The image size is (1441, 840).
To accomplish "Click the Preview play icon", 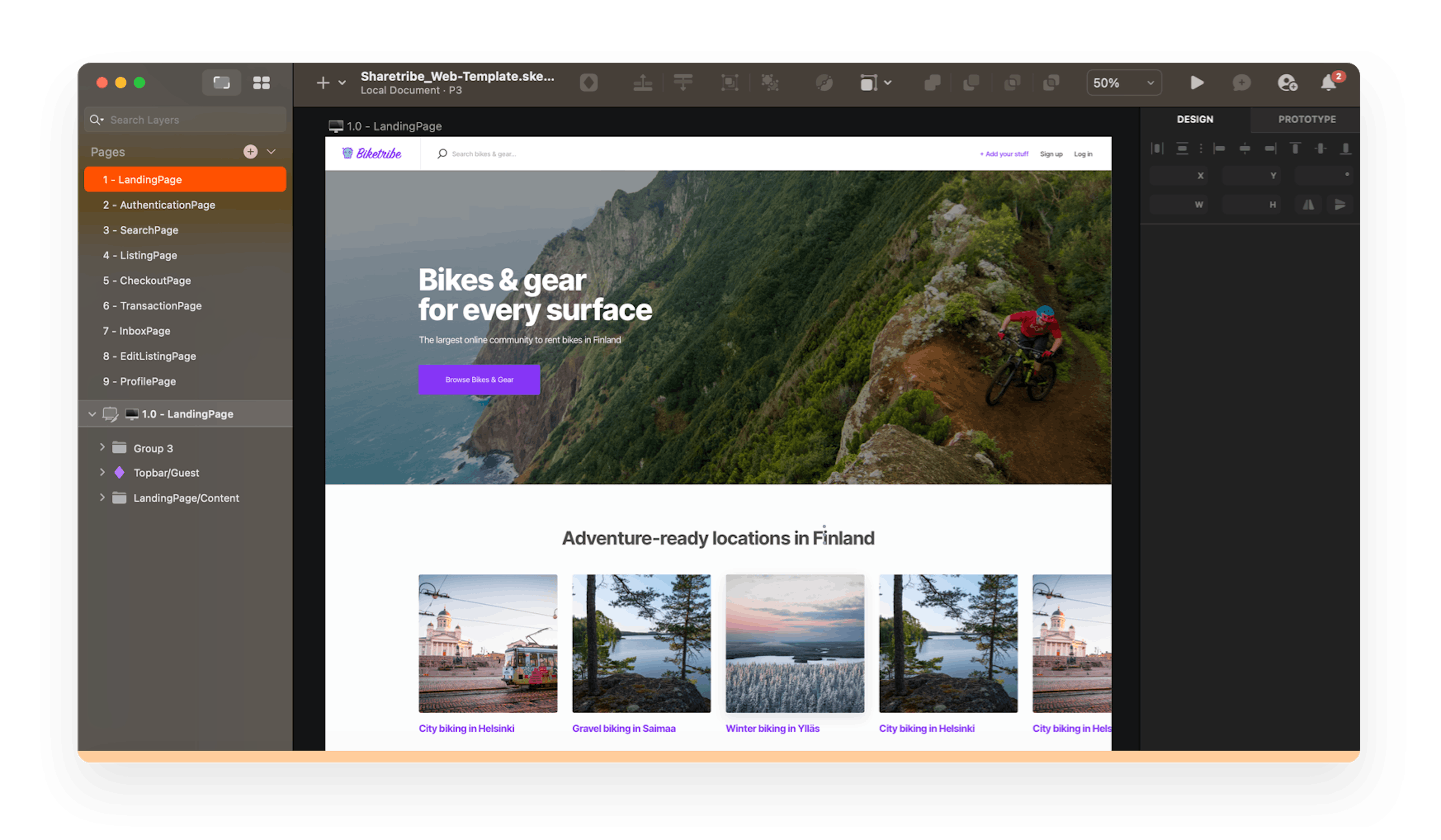I will (1197, 82).
